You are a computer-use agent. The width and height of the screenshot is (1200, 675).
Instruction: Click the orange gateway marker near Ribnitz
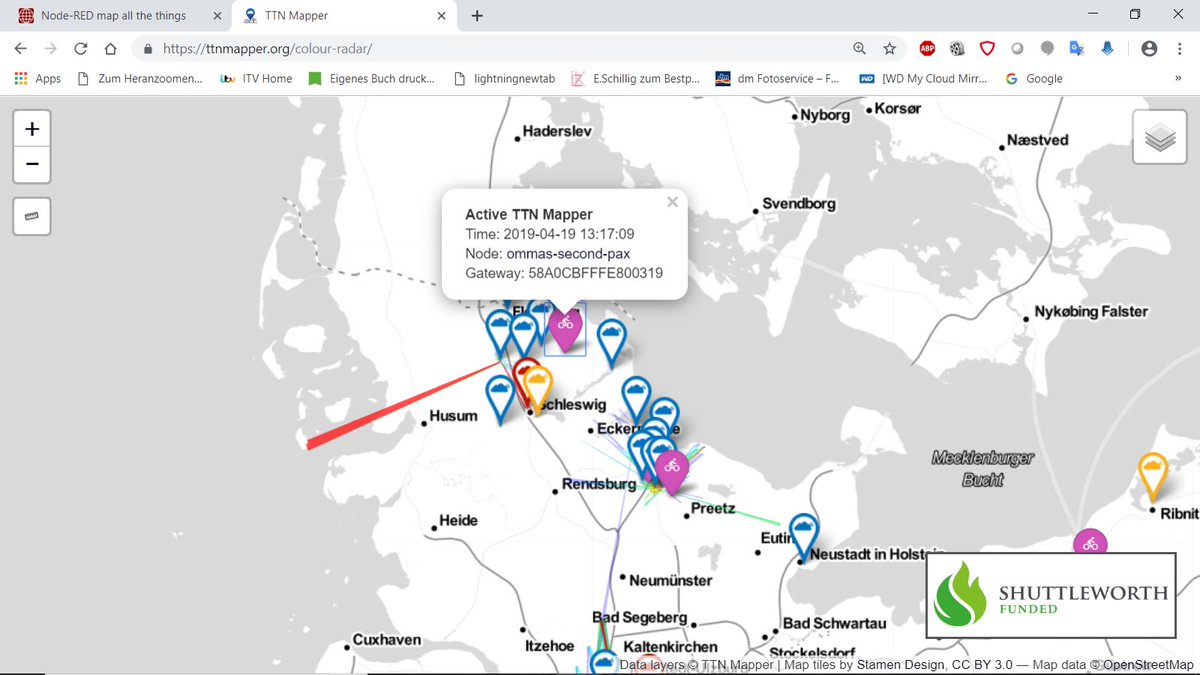[x=1153, y=477]
